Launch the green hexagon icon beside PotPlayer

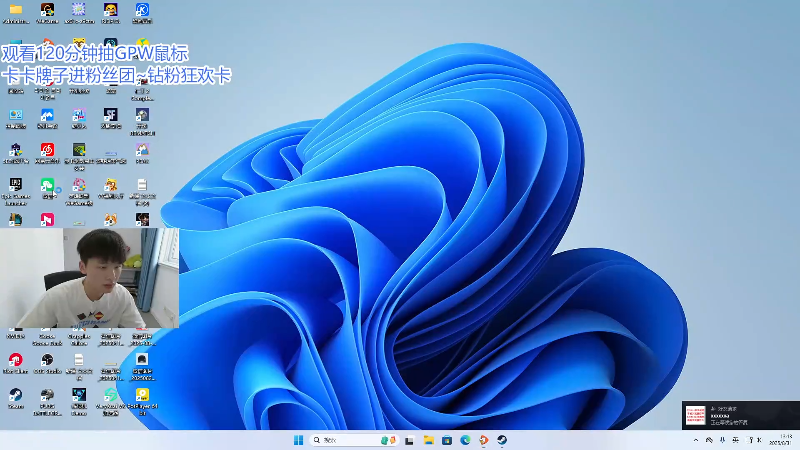pos(111,395)
